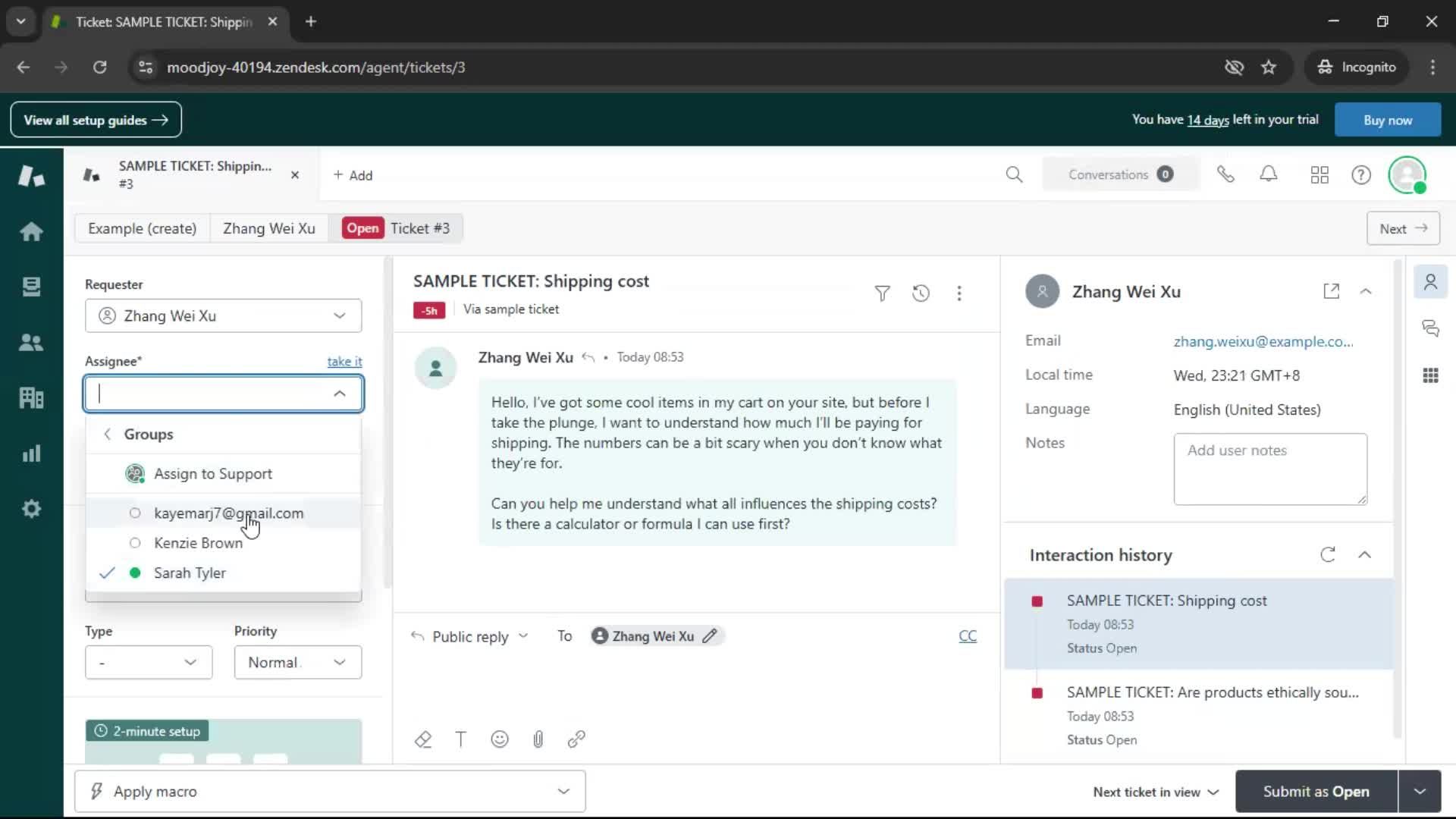
Task: Open the Priority Normal dropdown
Action: (298, 662)
